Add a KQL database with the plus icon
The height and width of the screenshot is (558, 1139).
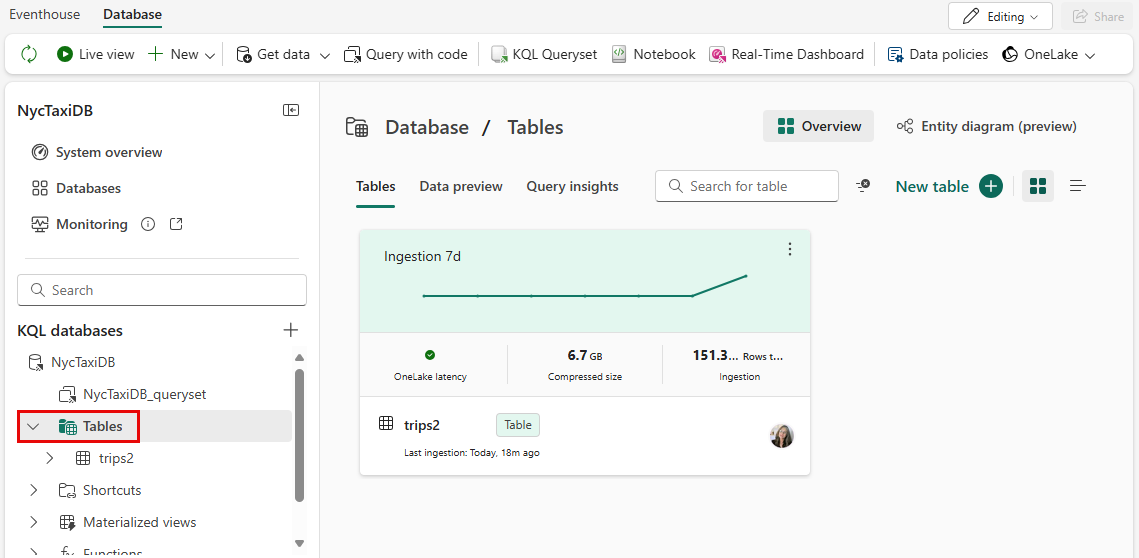[x=290, y=330]
